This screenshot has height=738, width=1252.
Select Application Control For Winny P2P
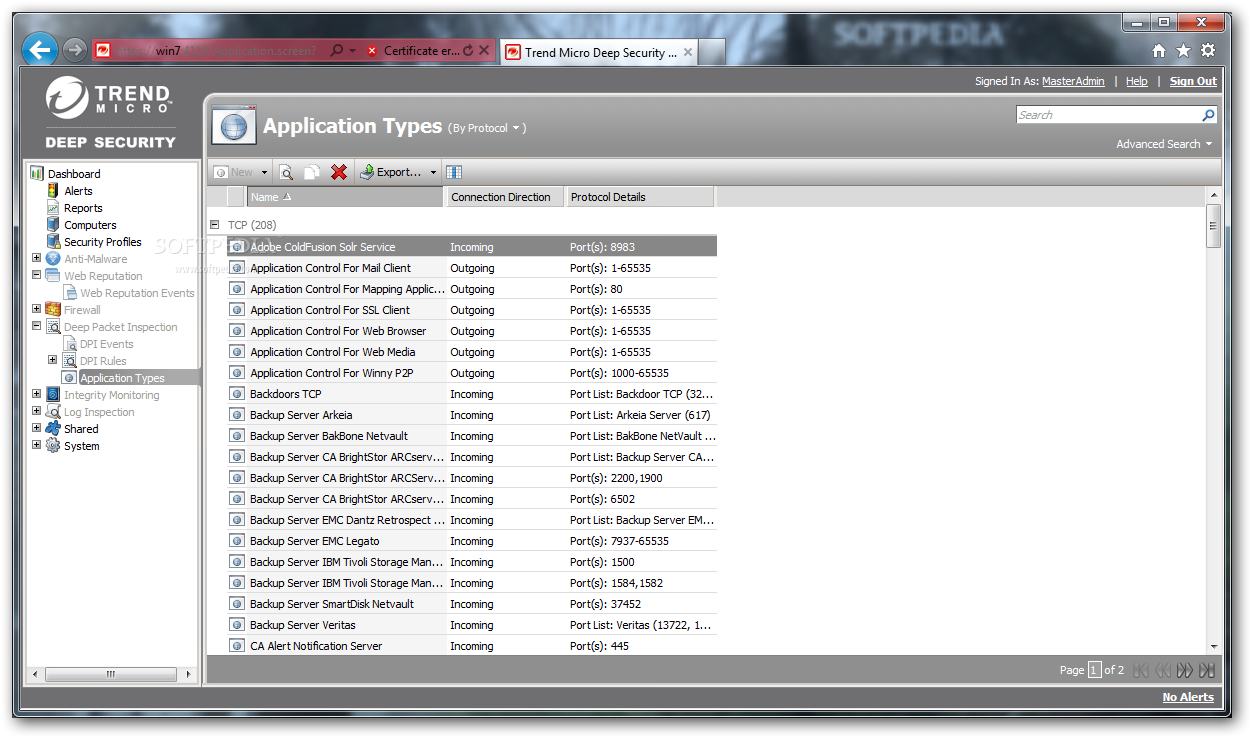point(472,373)
